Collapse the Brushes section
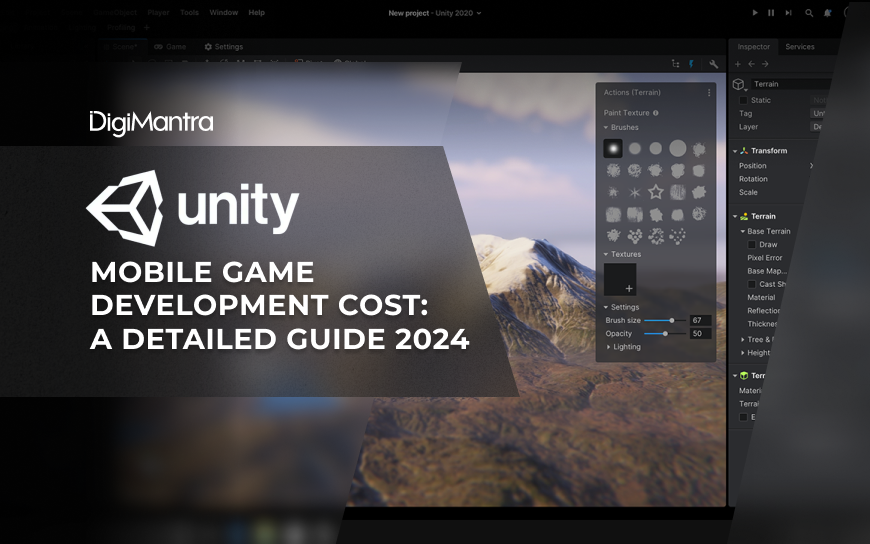The image size is (870, 544). [x=605, y=128]
